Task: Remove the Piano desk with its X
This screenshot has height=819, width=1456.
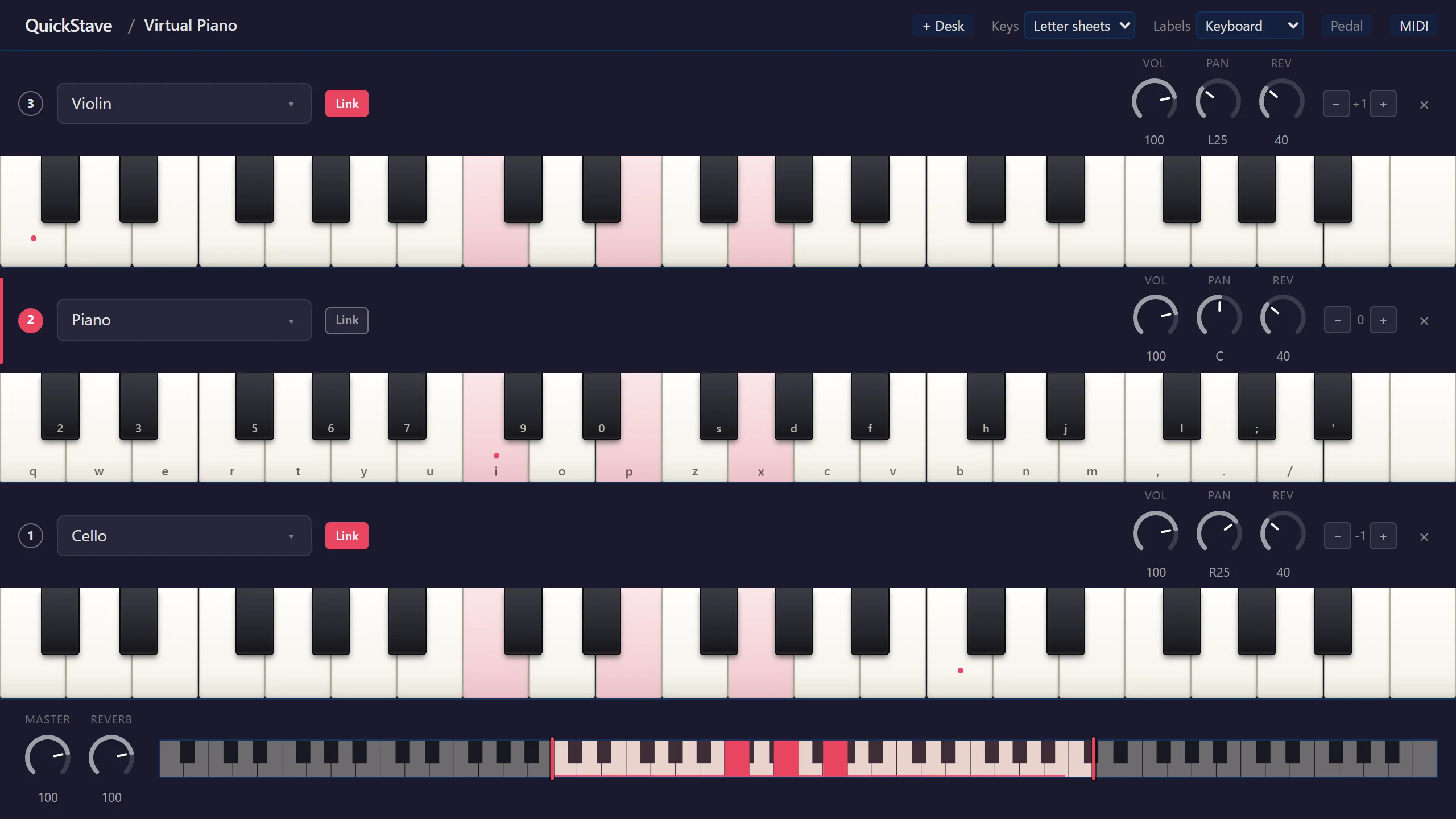Action: (1424, 321)
